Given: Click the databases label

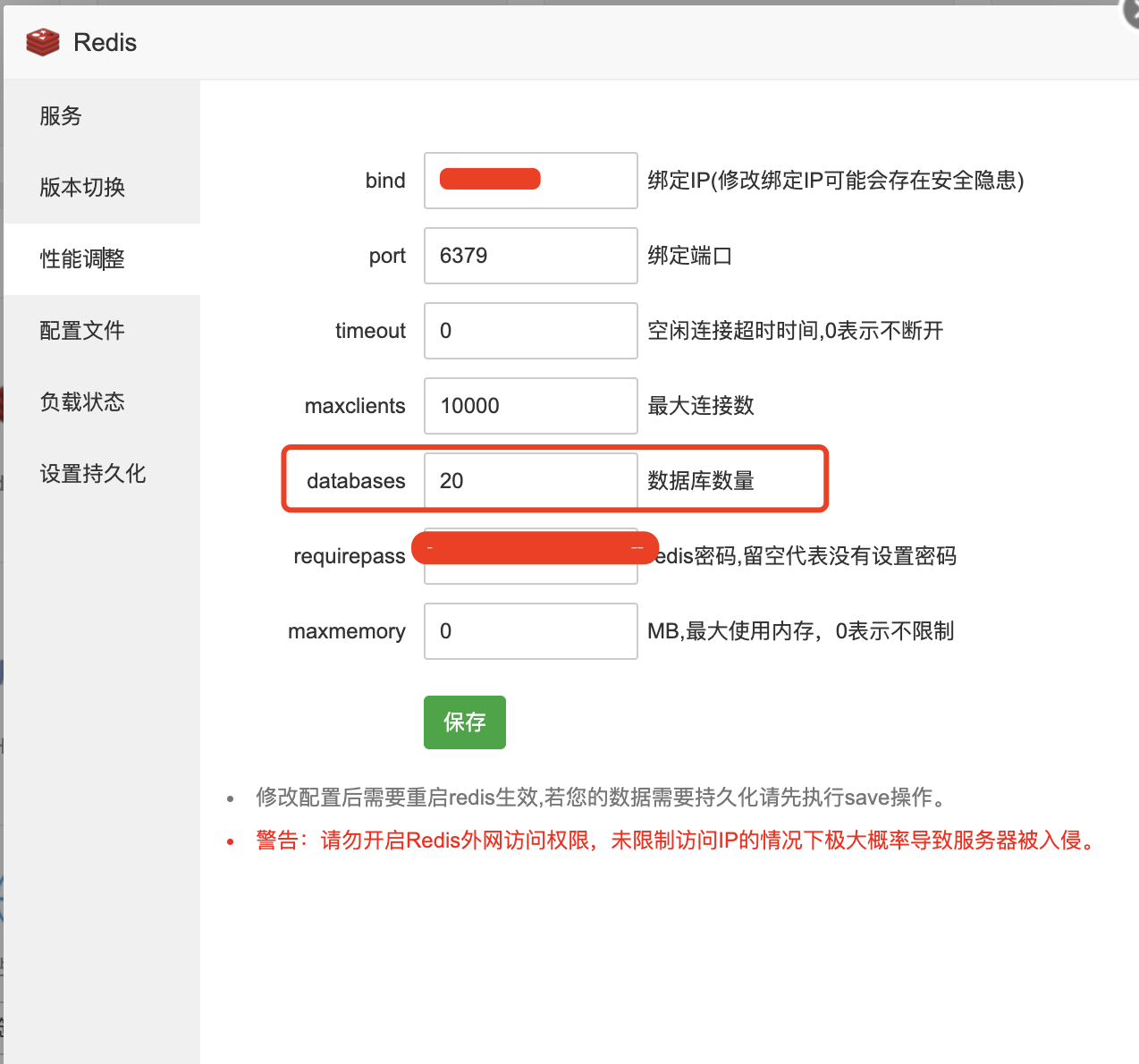Looking at the screenshot, I should 356,481.
